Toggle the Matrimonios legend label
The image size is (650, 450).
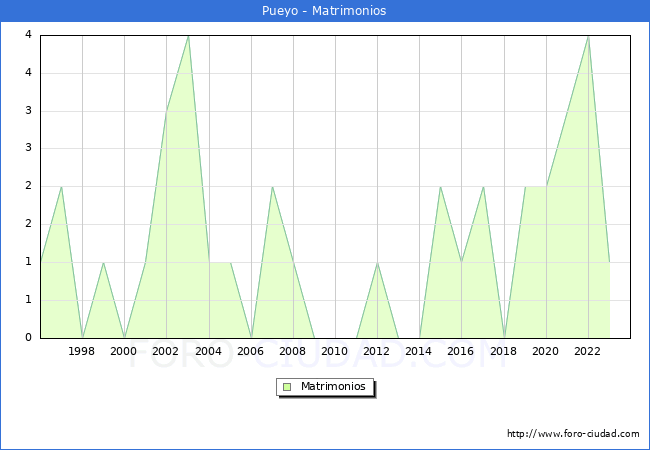click(332, 386)
